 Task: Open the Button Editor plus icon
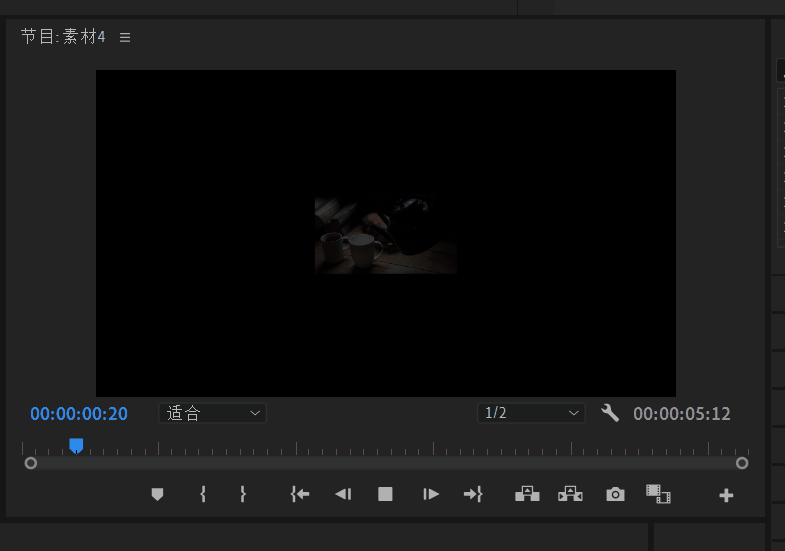pos(727,495)
